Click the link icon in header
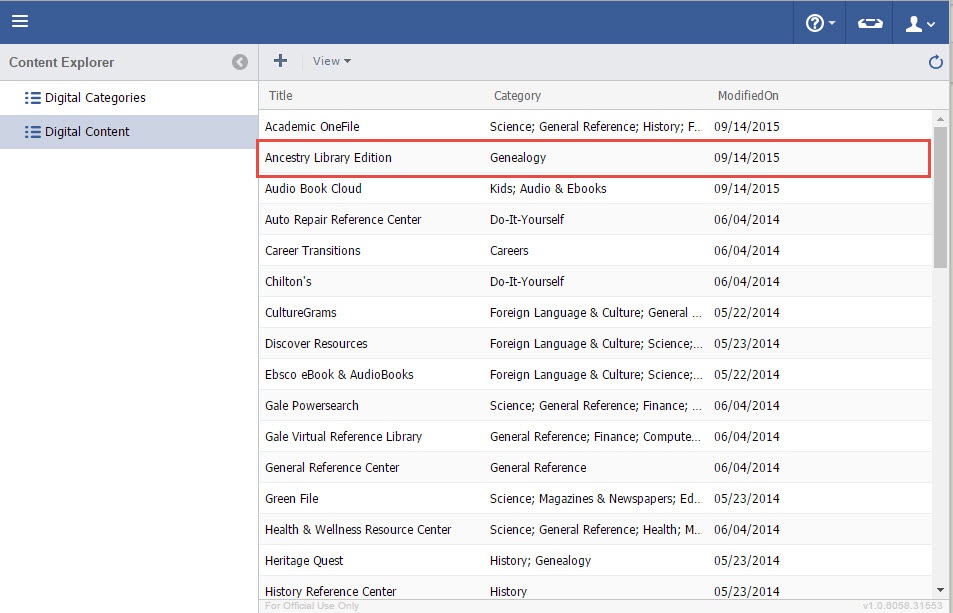Viewport: 953px width, 613px height. pyautogui.click(x=870, y=23)
